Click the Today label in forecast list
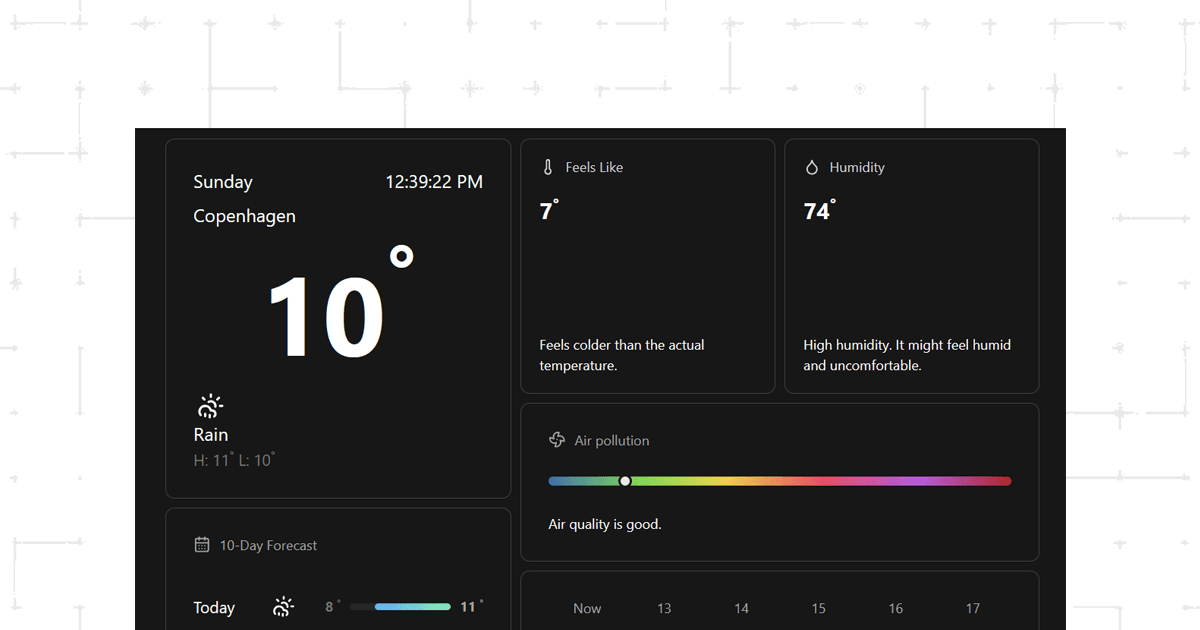The image size is (1200, 630). [x=214, y=608]
